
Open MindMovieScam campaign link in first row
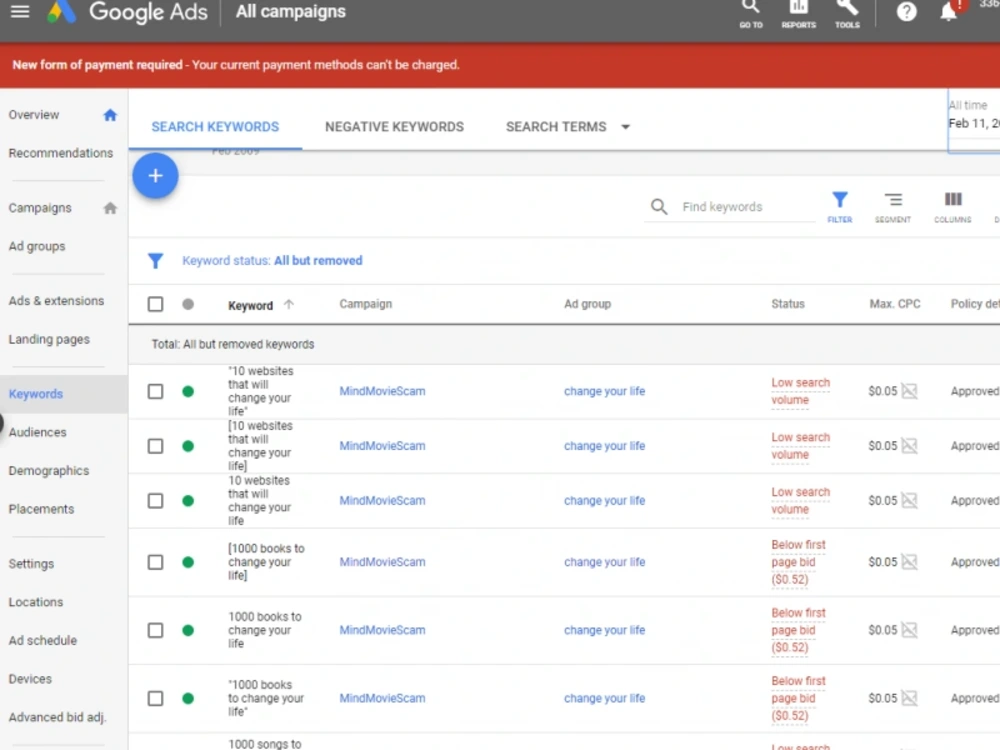click(382, 392)
